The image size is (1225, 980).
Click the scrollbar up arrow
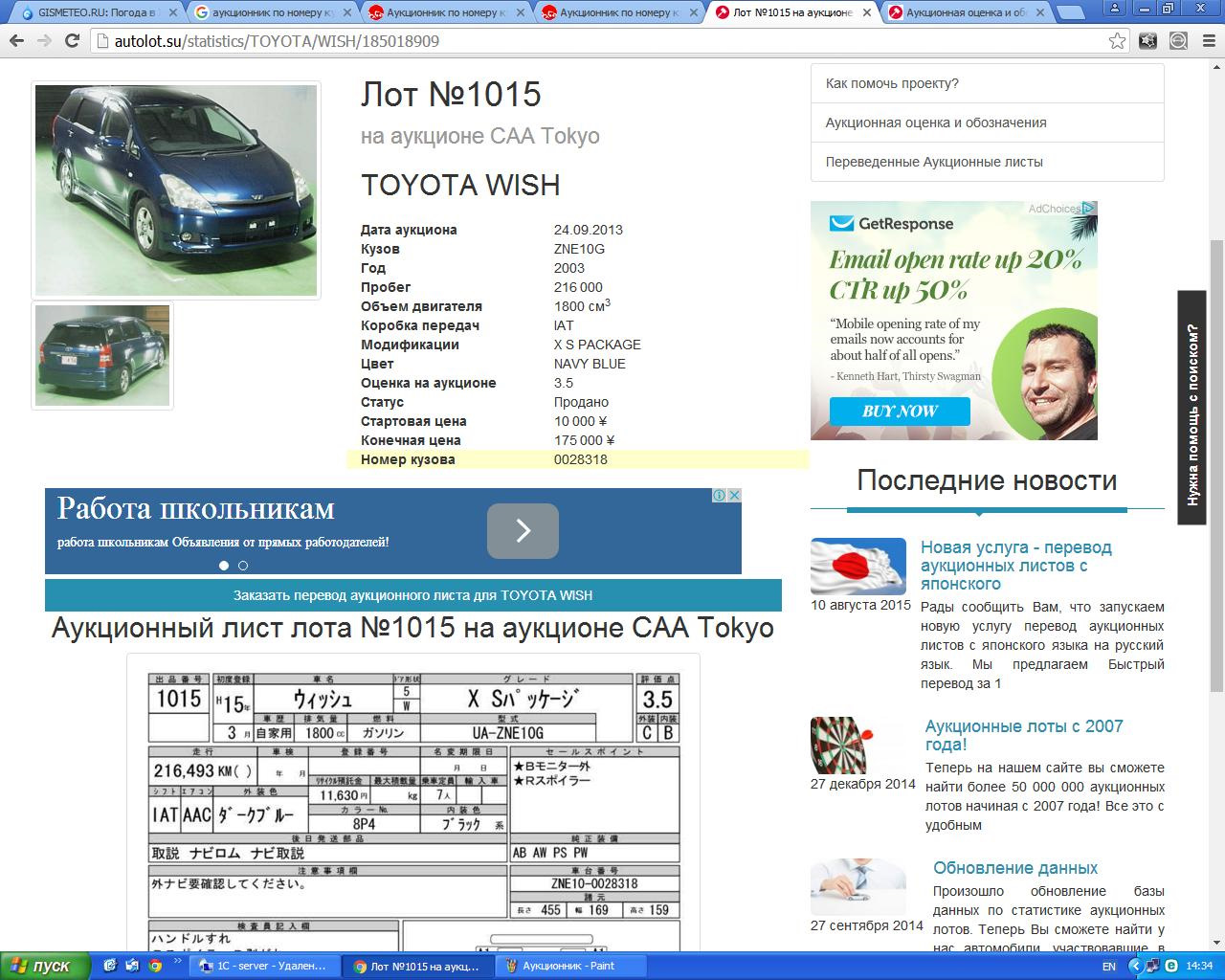coord(1216,67)
